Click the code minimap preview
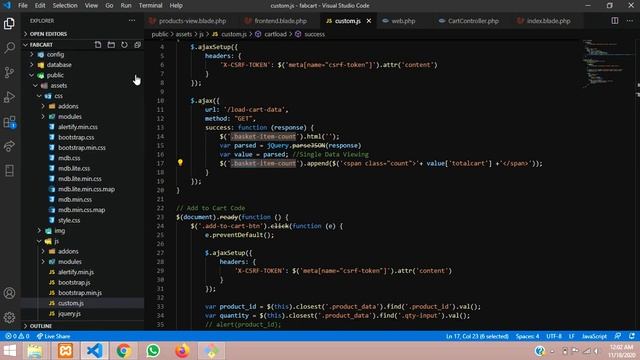The width and height of the screenshot is (640, 360). click(607, 63)
